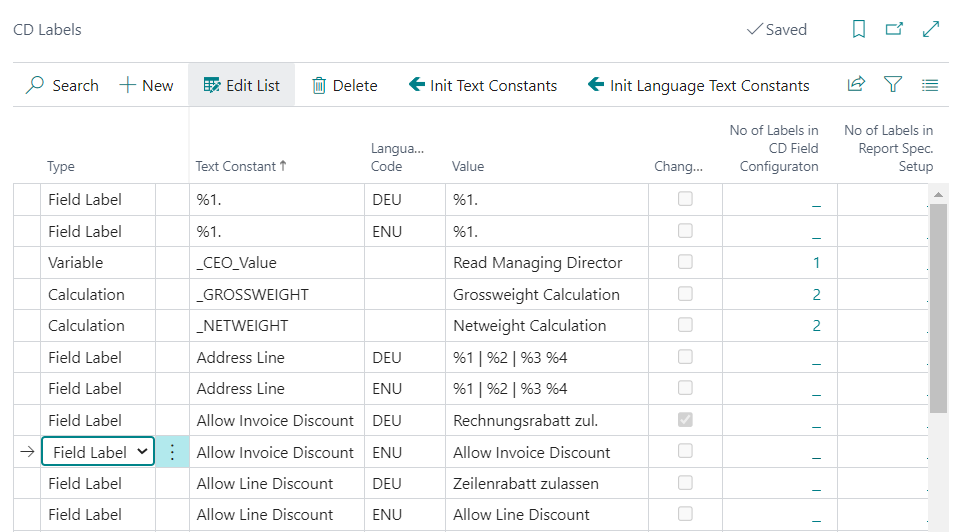Open label count link for _GROSSWEIGHT row

point(816,295)
